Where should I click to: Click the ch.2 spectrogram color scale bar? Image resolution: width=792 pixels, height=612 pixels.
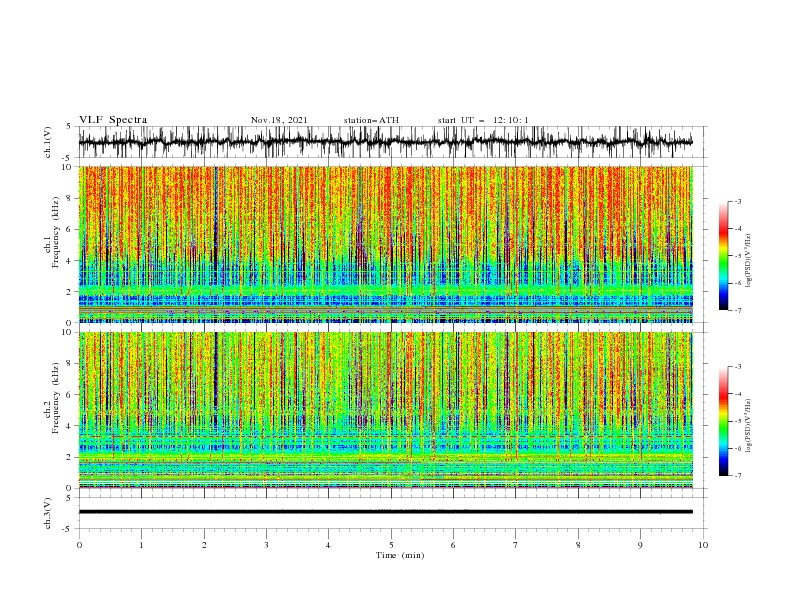point(723,421)
